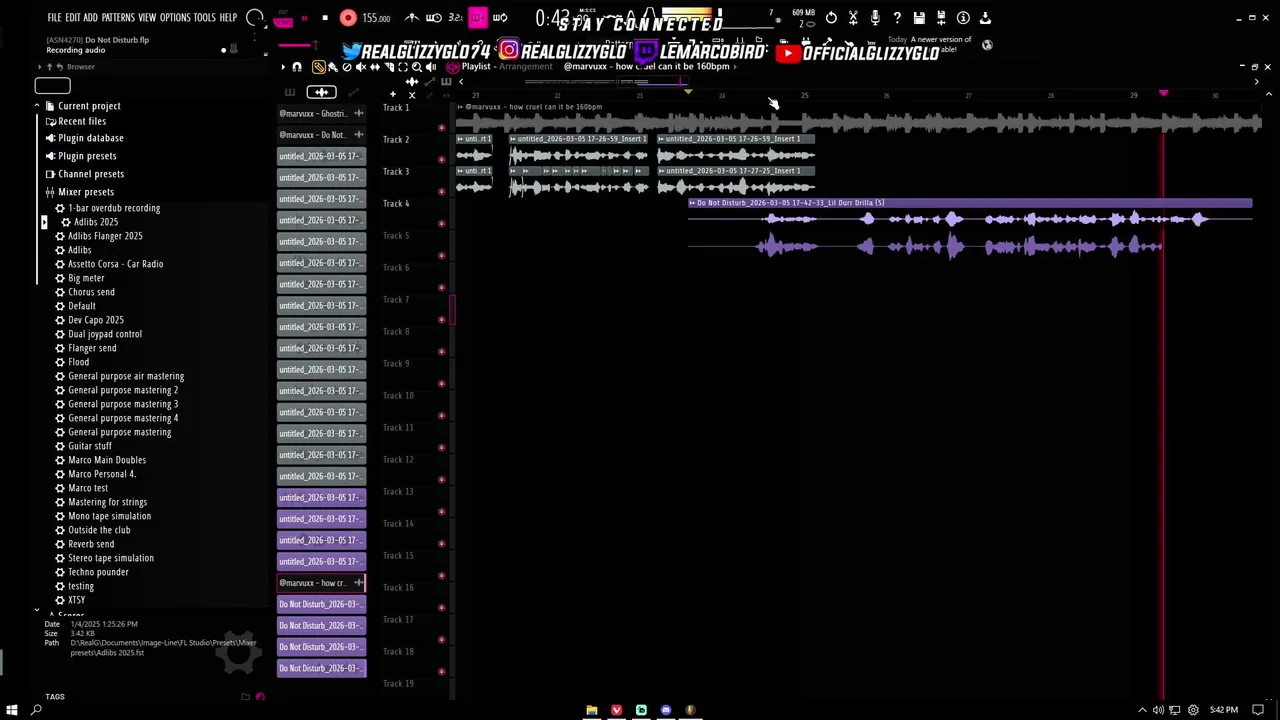Open Do Not Disturb clip menu on Track 4
This screenshot has width=1280, height=720.
[x=692, y=203]
